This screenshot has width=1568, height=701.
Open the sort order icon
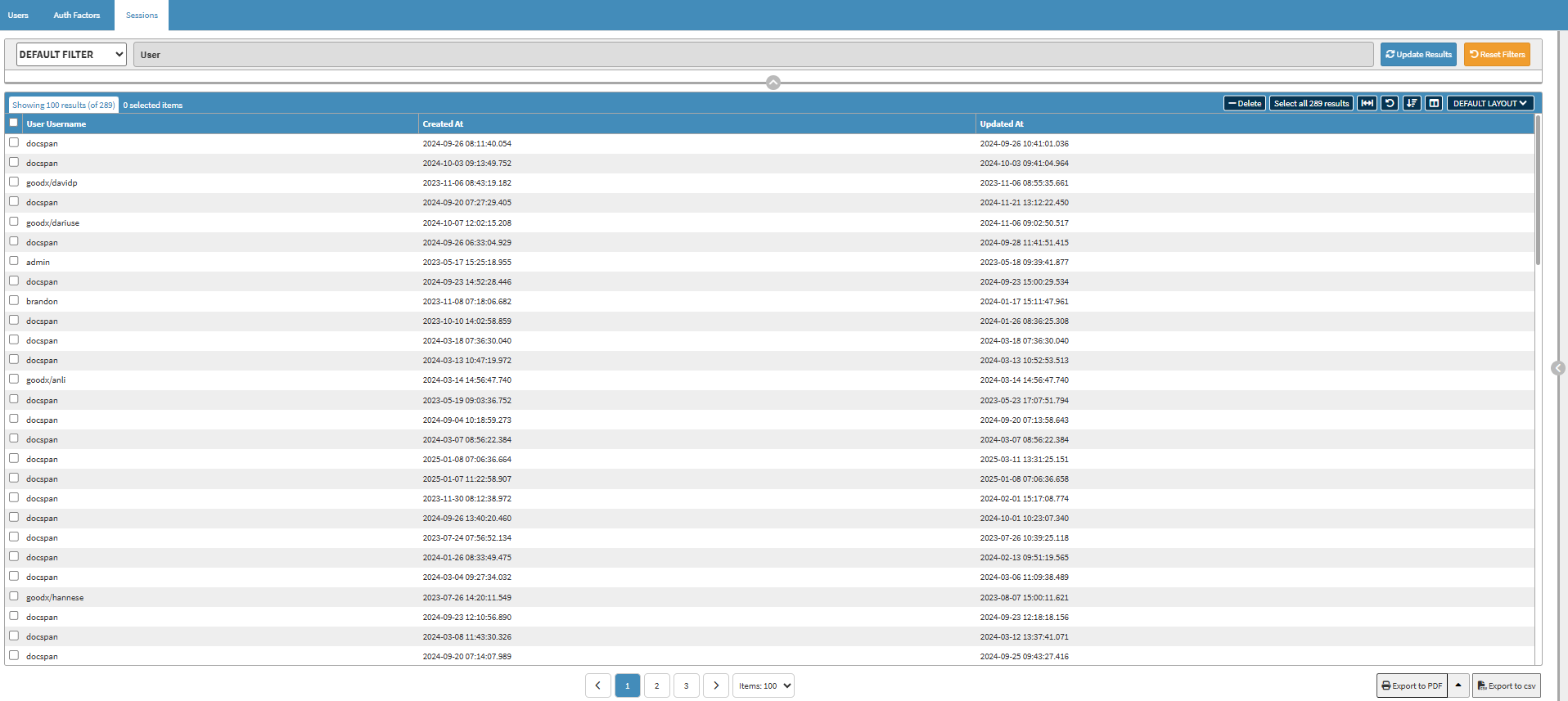[1411, 103]
